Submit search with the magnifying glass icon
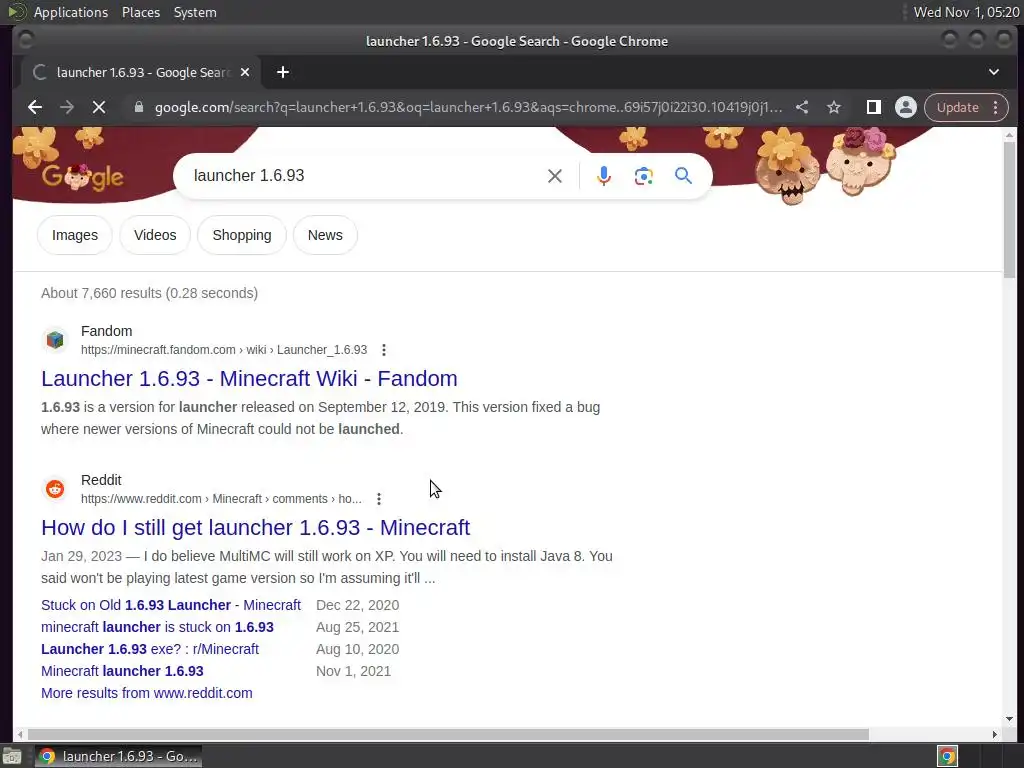The width and height of the screenshot is (1024, 768). pyautogui.click(x=683, y=176)
